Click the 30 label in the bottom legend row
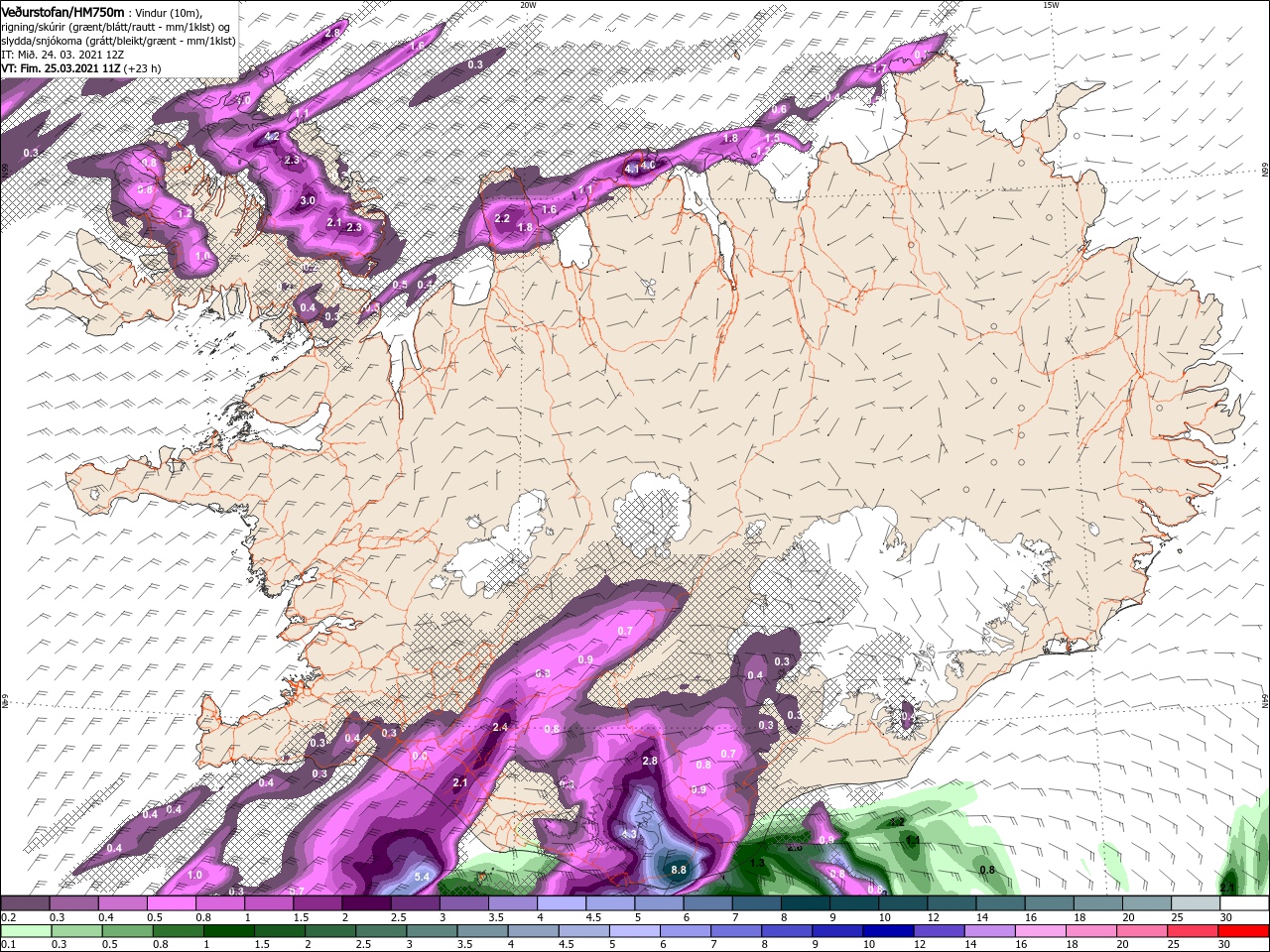Image resolution: width=1270 pixels, height=952 pixels. (1225, 945)
